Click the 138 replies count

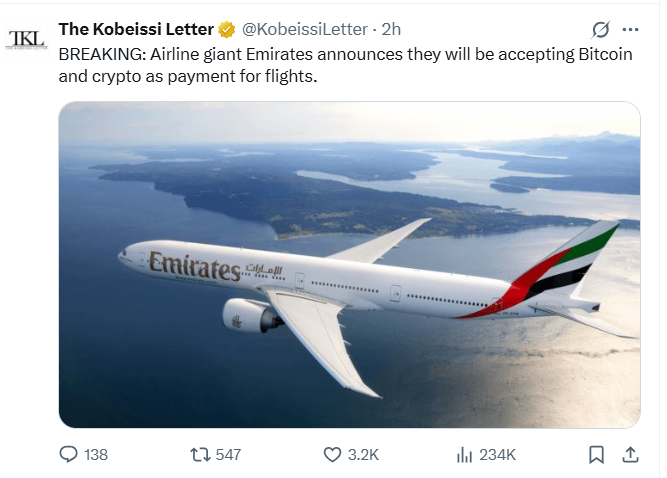point(96,455)
